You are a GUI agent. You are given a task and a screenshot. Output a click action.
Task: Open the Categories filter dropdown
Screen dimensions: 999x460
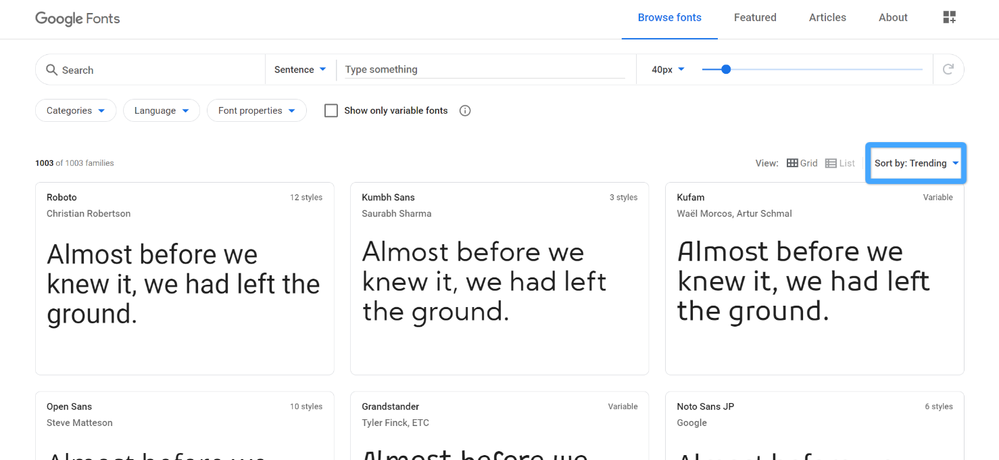point(76,111)
